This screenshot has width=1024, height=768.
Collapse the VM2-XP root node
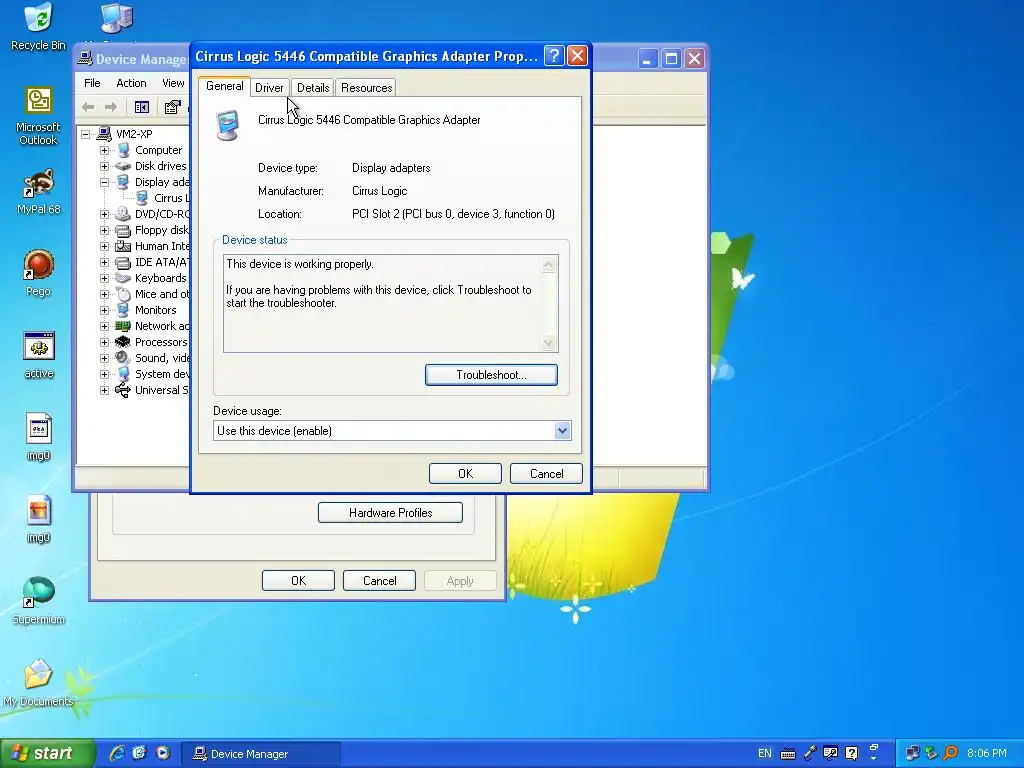tap(86, 134)
